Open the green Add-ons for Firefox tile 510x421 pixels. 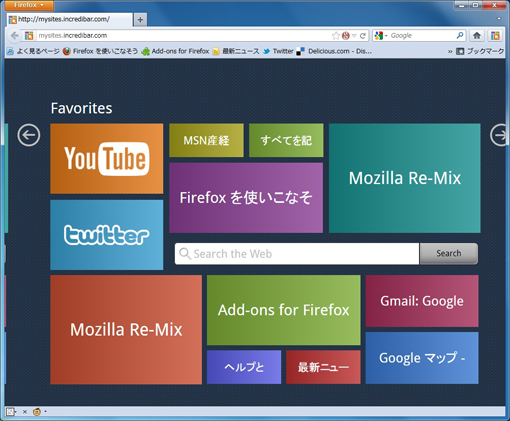[x=284, y=310]
